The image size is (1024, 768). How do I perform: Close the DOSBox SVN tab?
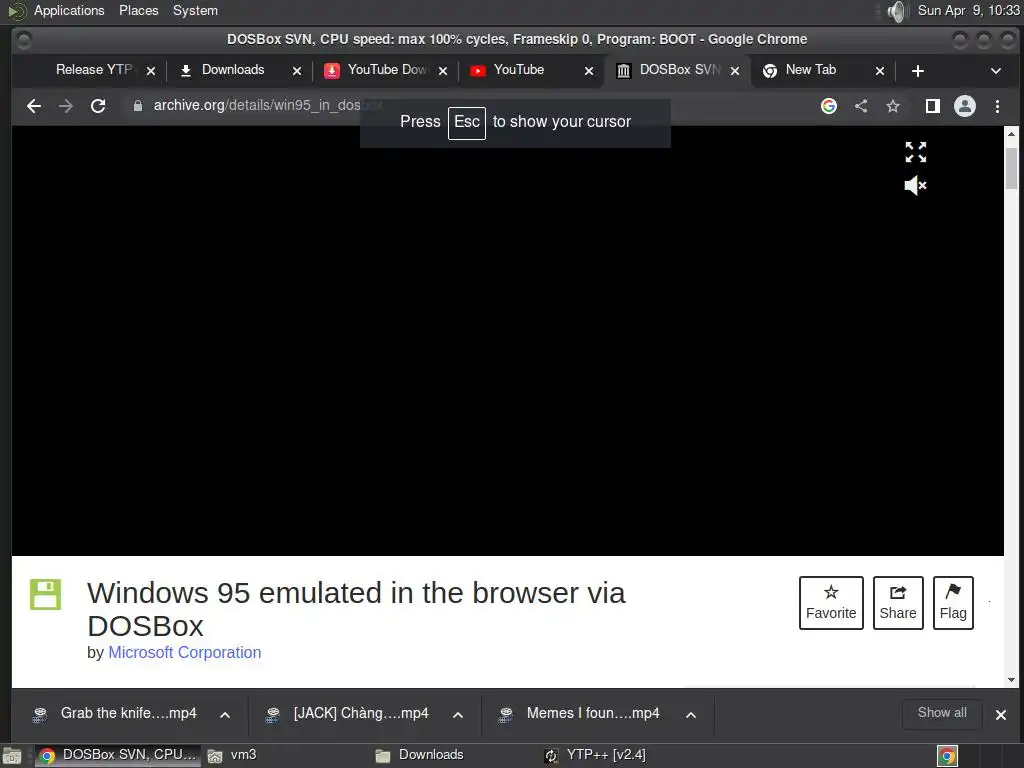tap(735, 71)
